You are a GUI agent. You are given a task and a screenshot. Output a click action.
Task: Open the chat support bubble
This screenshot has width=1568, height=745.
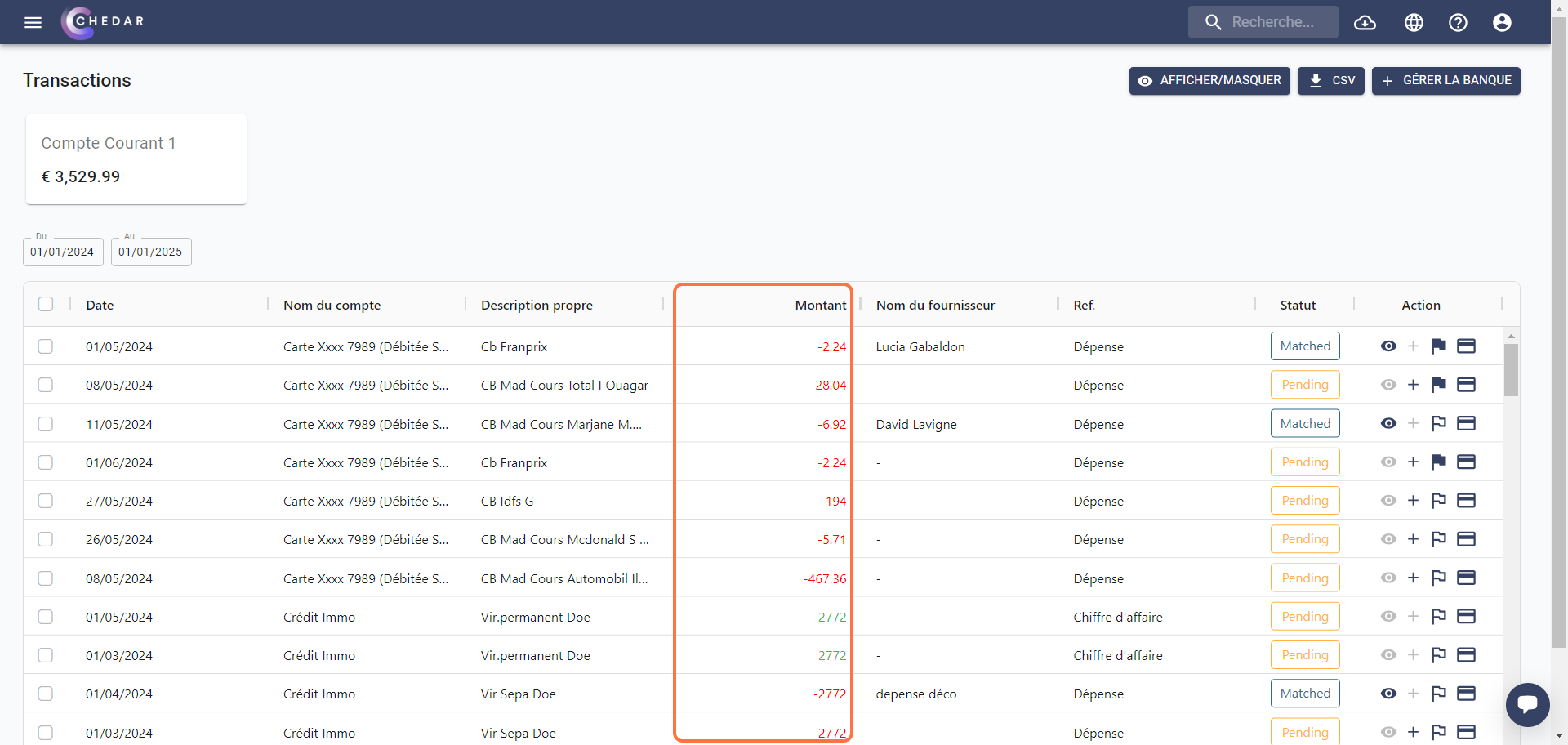pyautogui.click(x=1528, y=704)
